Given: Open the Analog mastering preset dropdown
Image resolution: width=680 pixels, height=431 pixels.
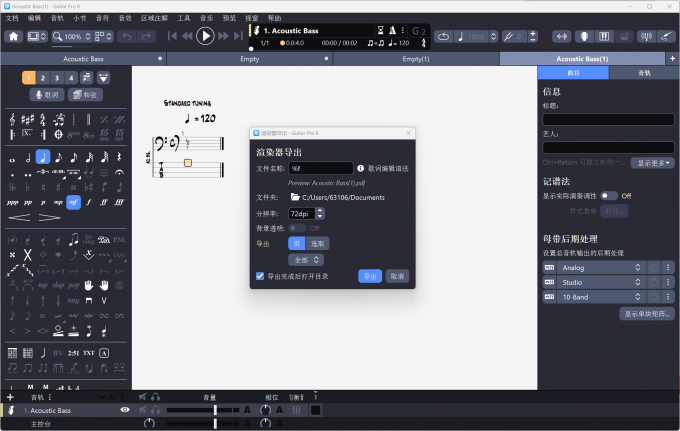Looking at the screenshot, I should [x=591, y=268].
